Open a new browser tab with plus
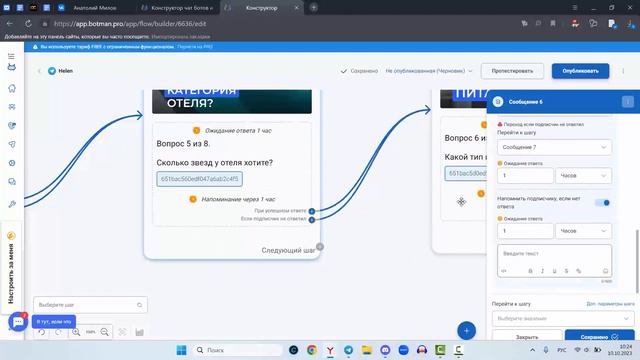This screenshot has width=640, height=360. [x=313, y=7]
